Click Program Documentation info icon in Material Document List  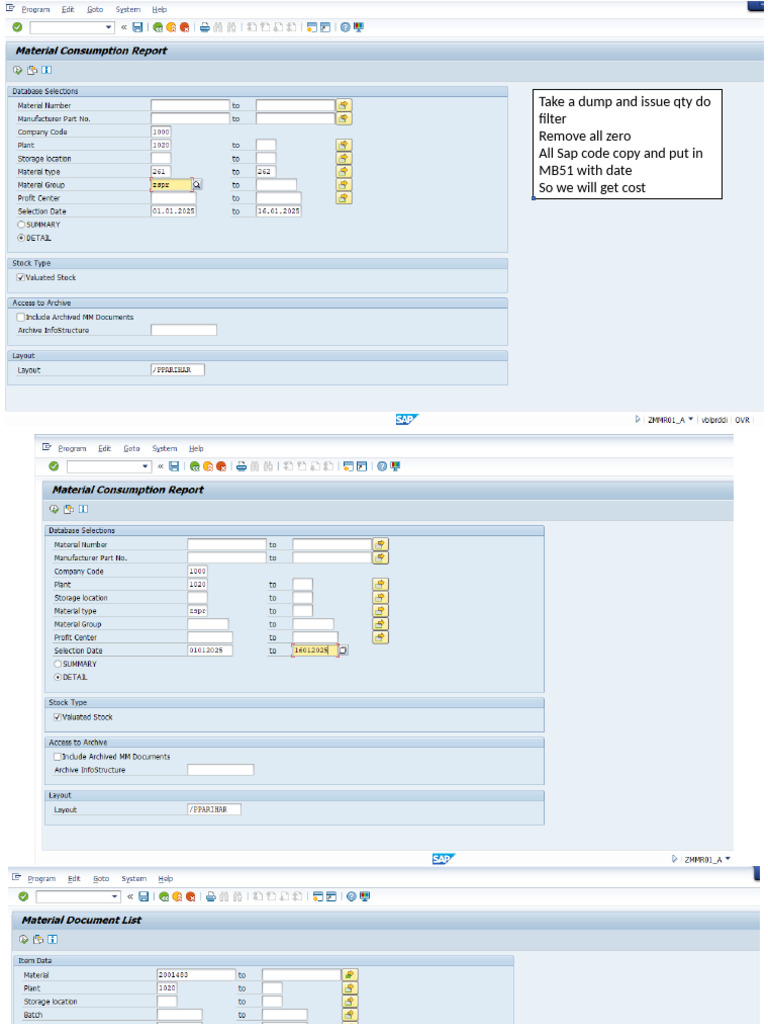53,940
